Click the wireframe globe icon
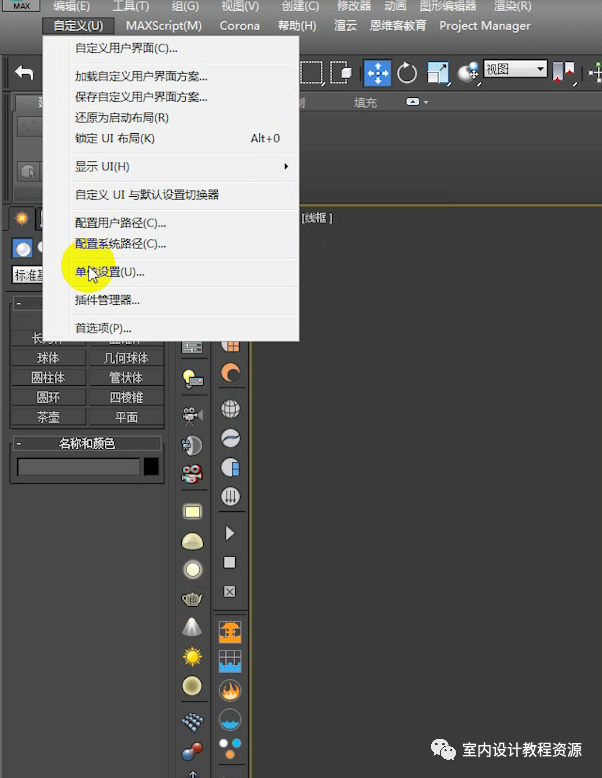602x778 pixels. (230, 409)
